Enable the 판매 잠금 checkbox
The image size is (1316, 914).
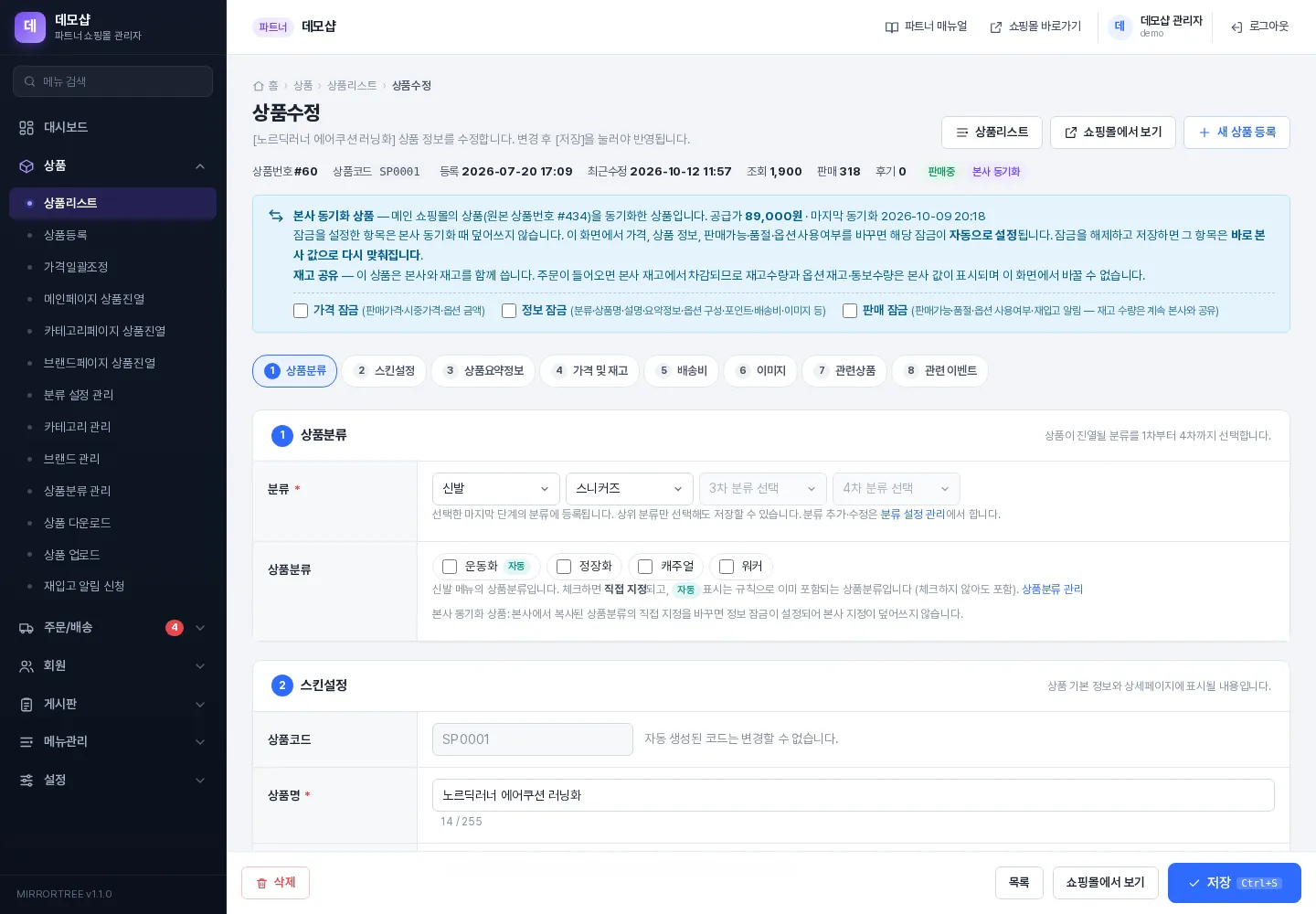pos(850,311)
